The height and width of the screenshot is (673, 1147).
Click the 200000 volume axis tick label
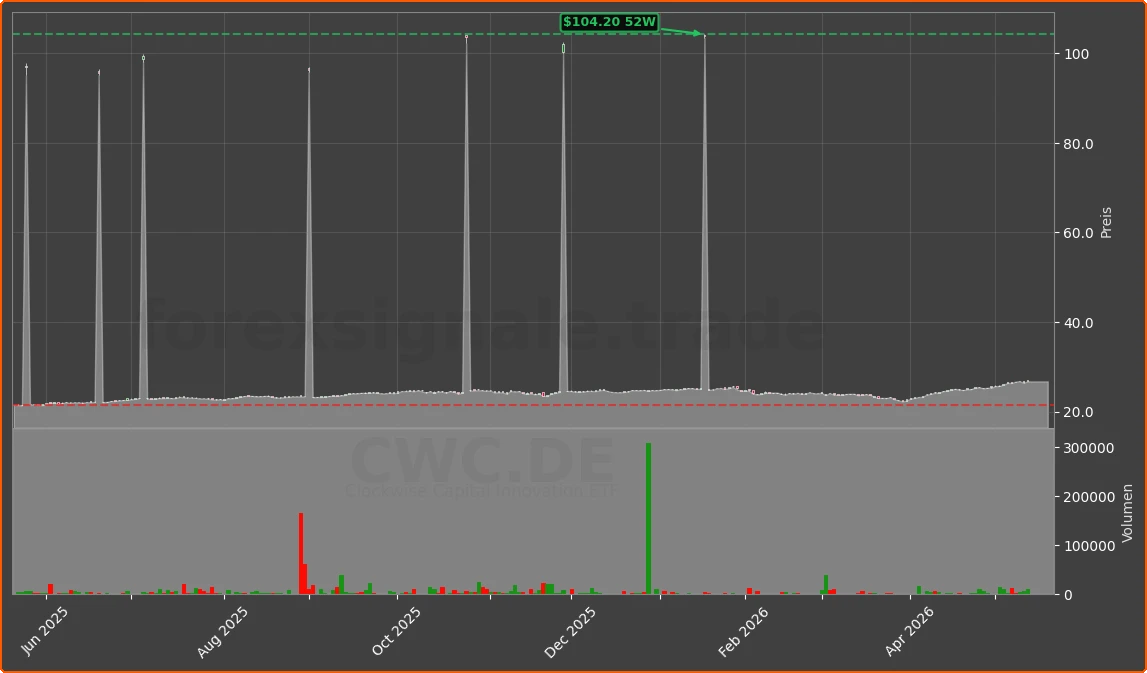(x=1089, y=497)
